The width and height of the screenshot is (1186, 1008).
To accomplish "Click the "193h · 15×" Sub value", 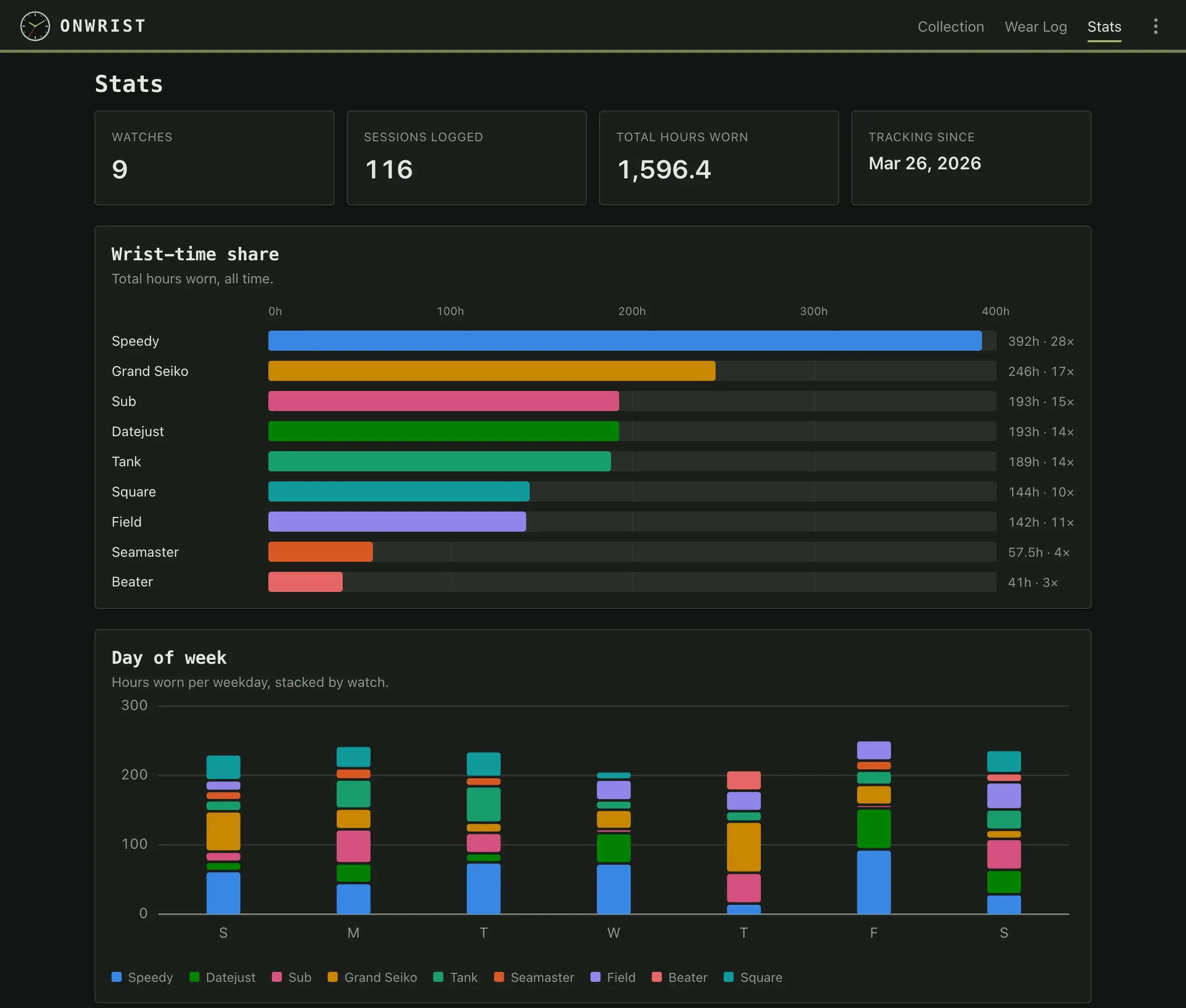I will point(1041,401).
